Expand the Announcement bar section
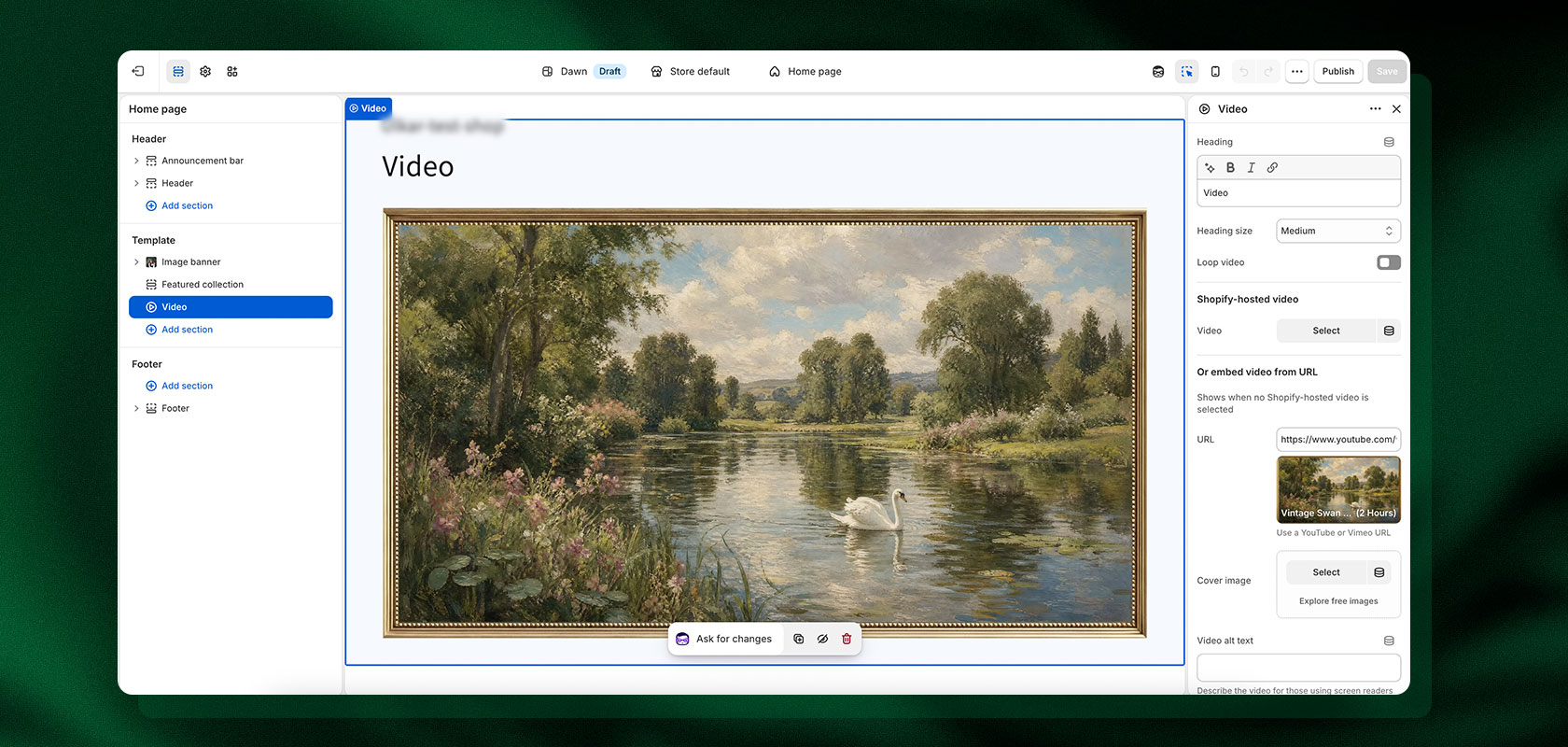 [136, 161]
